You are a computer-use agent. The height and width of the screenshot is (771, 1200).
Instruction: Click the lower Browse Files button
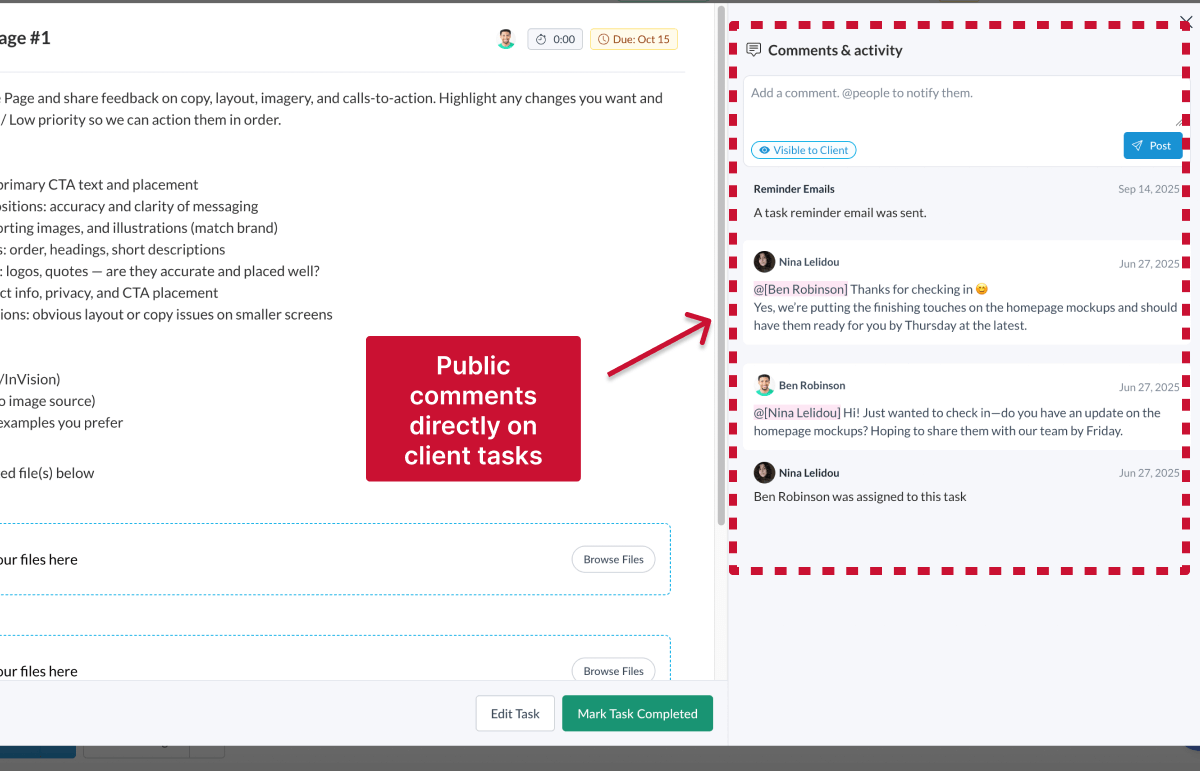[x=613, y=671]
